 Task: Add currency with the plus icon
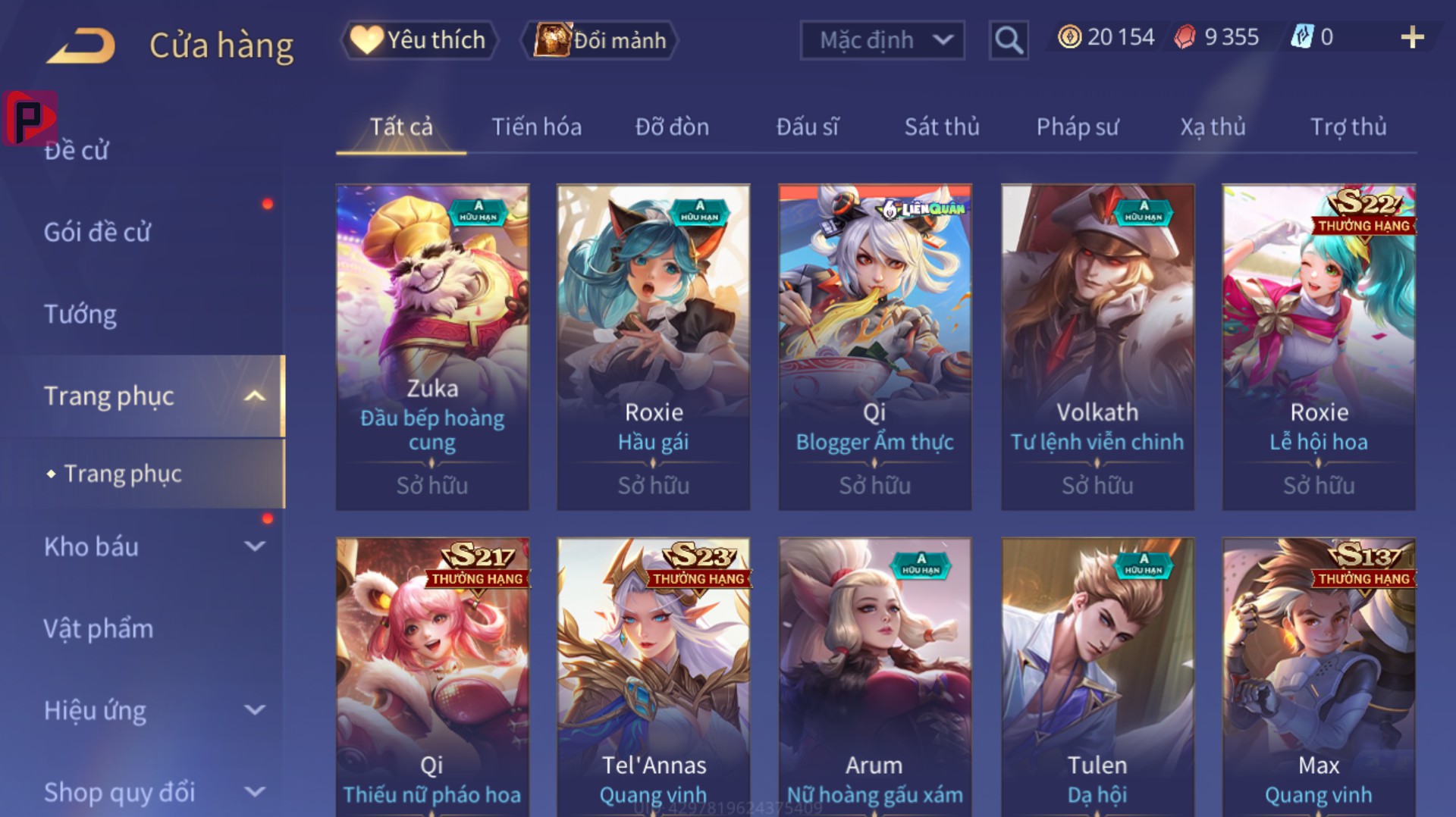(1412, 37)
